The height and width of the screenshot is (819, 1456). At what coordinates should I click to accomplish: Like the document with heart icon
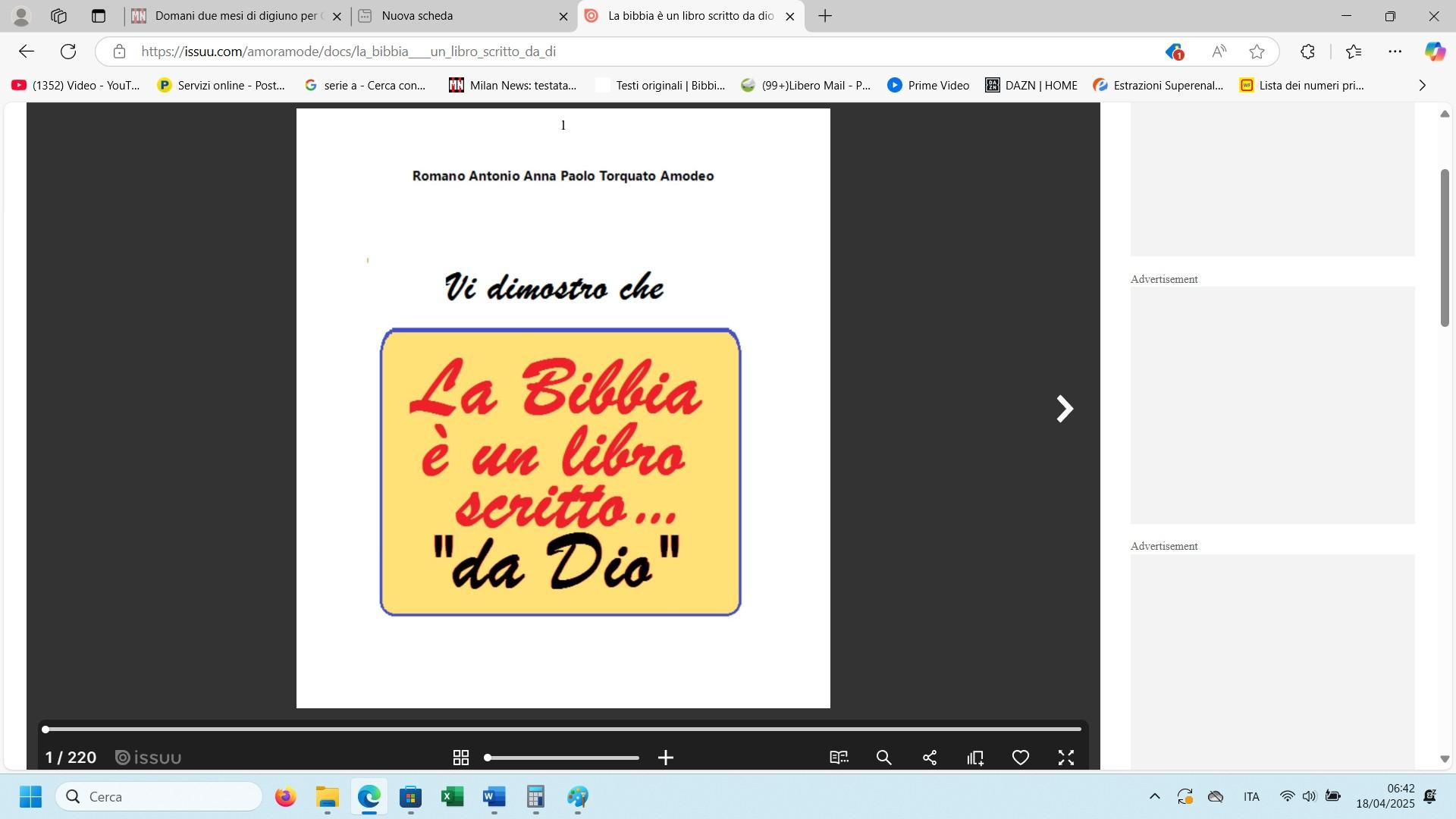1021,758
